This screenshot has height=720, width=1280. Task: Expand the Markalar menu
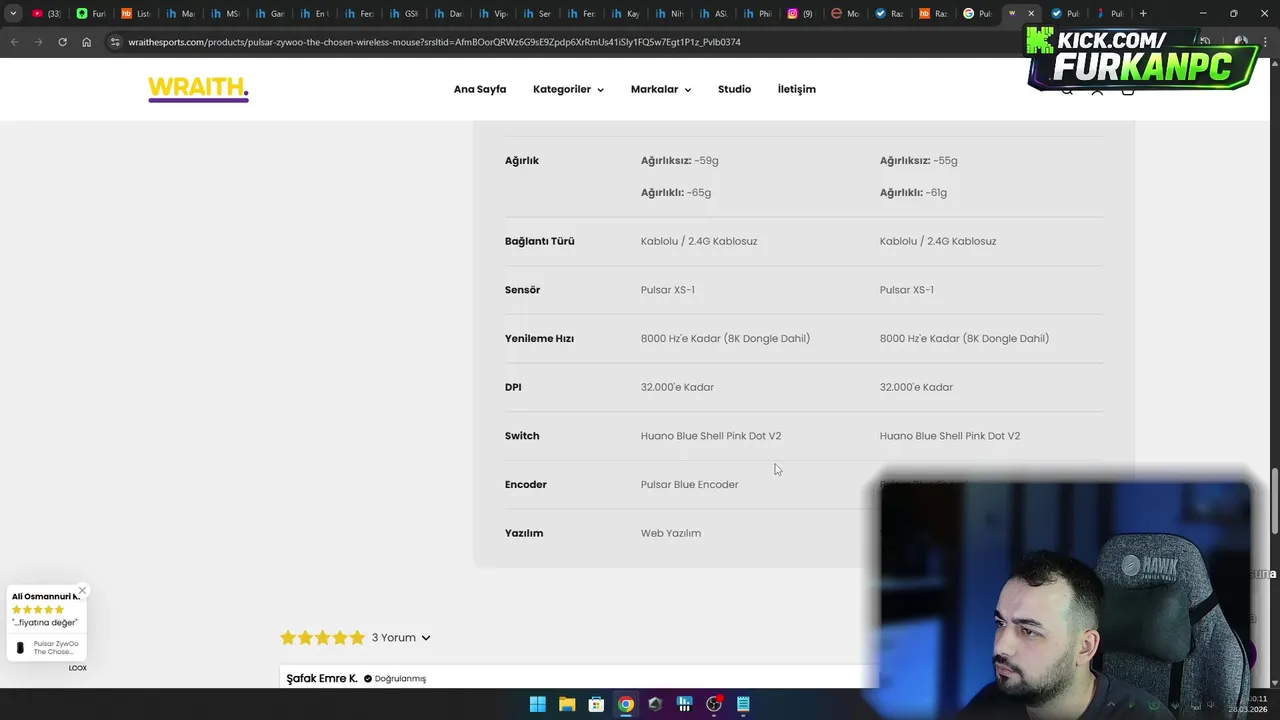tap(661, 89)
